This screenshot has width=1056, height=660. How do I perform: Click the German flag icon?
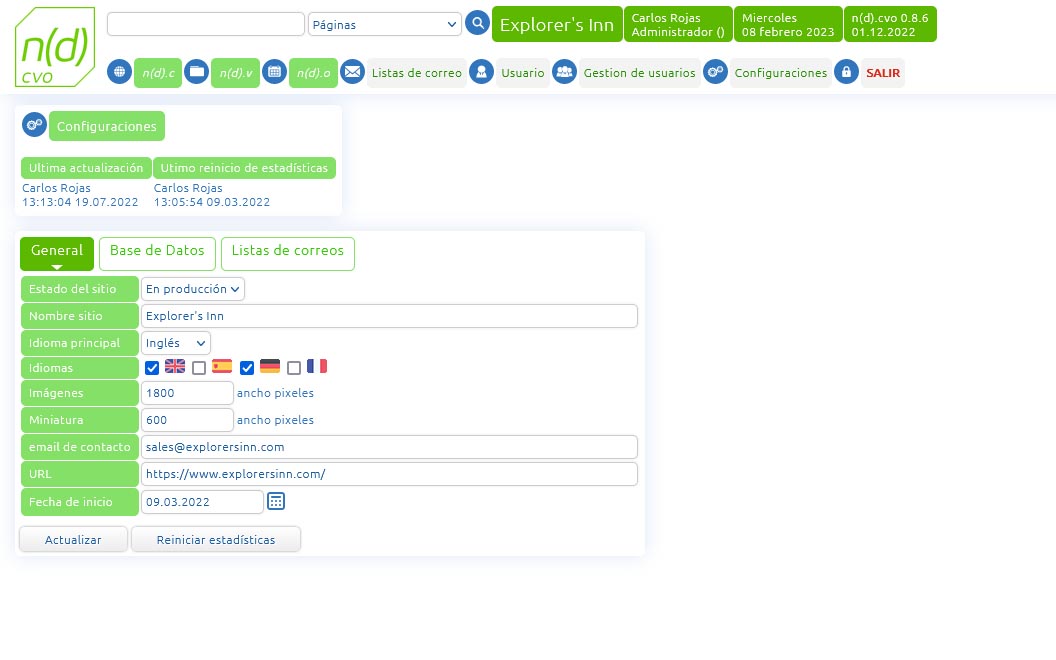270,366
